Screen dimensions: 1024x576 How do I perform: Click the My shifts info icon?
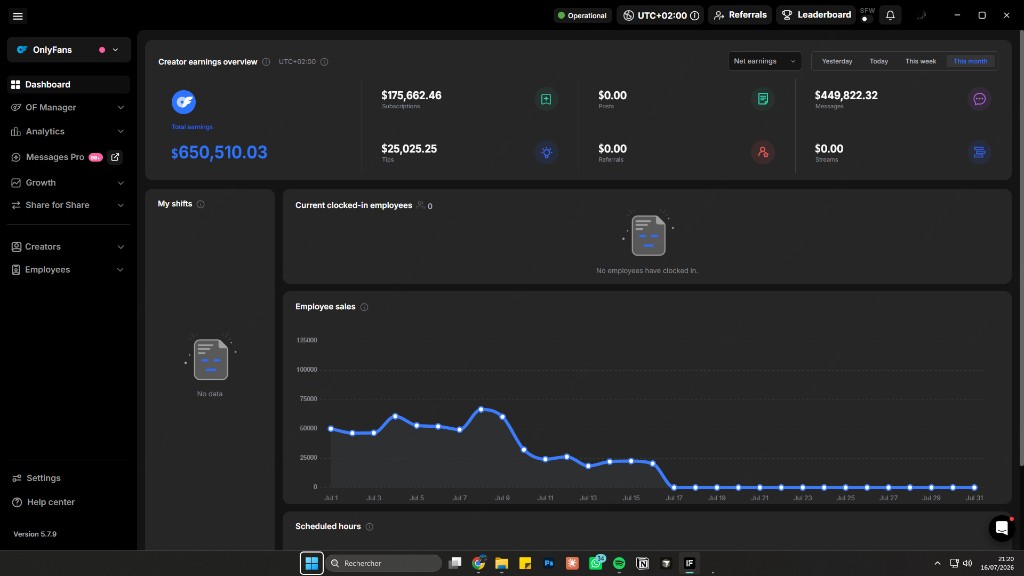click(200, 204)
